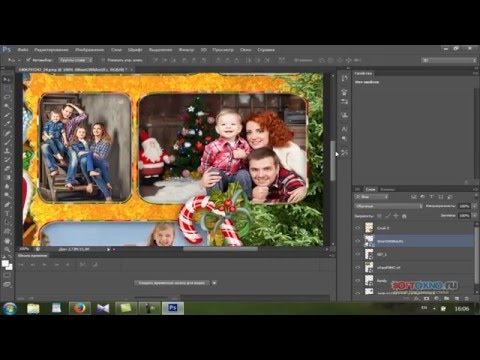Open Photoshop from the Windows taskbar
This screenshot has height=360, width=480.
click(173, 308)
